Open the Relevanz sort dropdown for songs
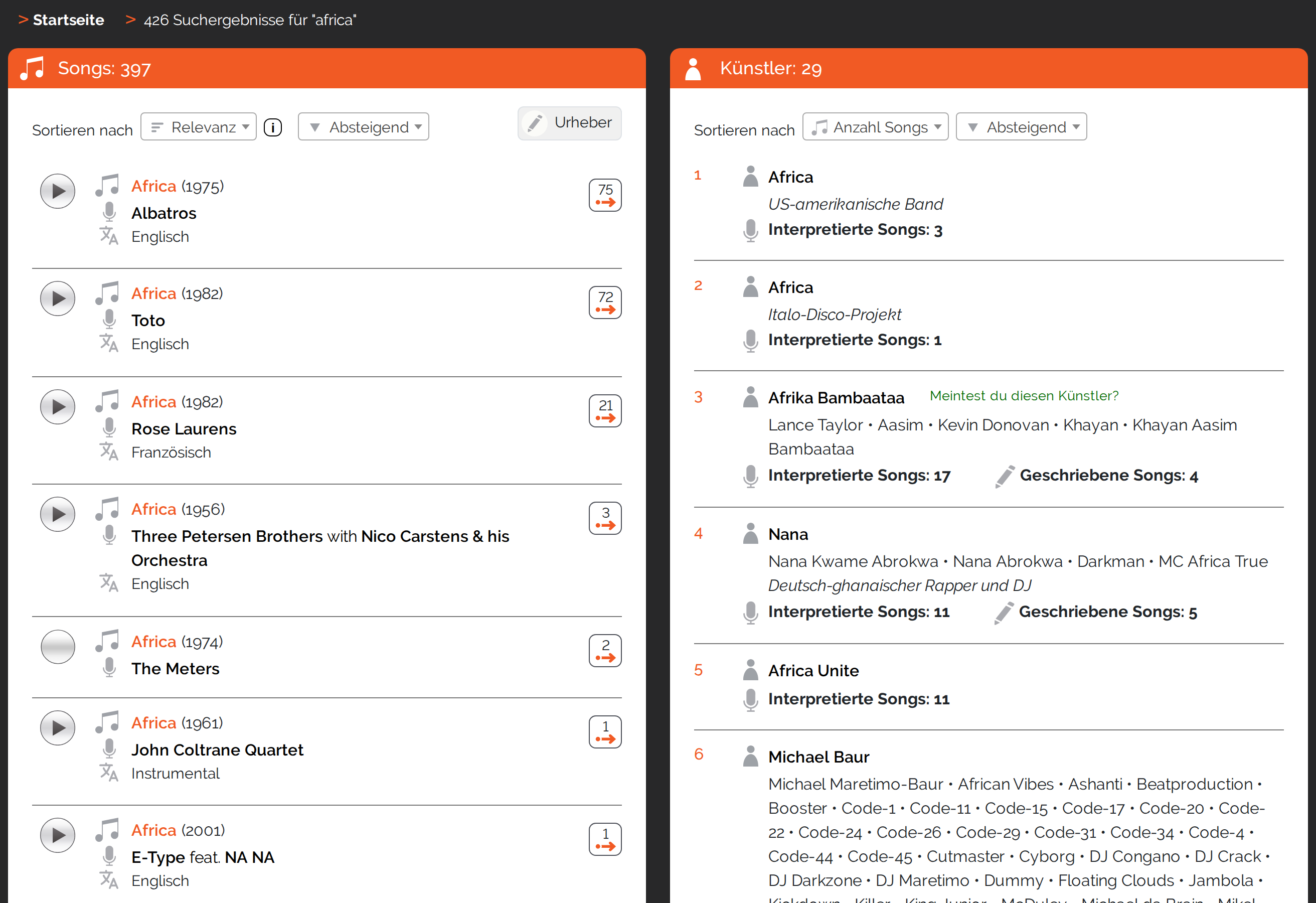 (x=198, y=127)
